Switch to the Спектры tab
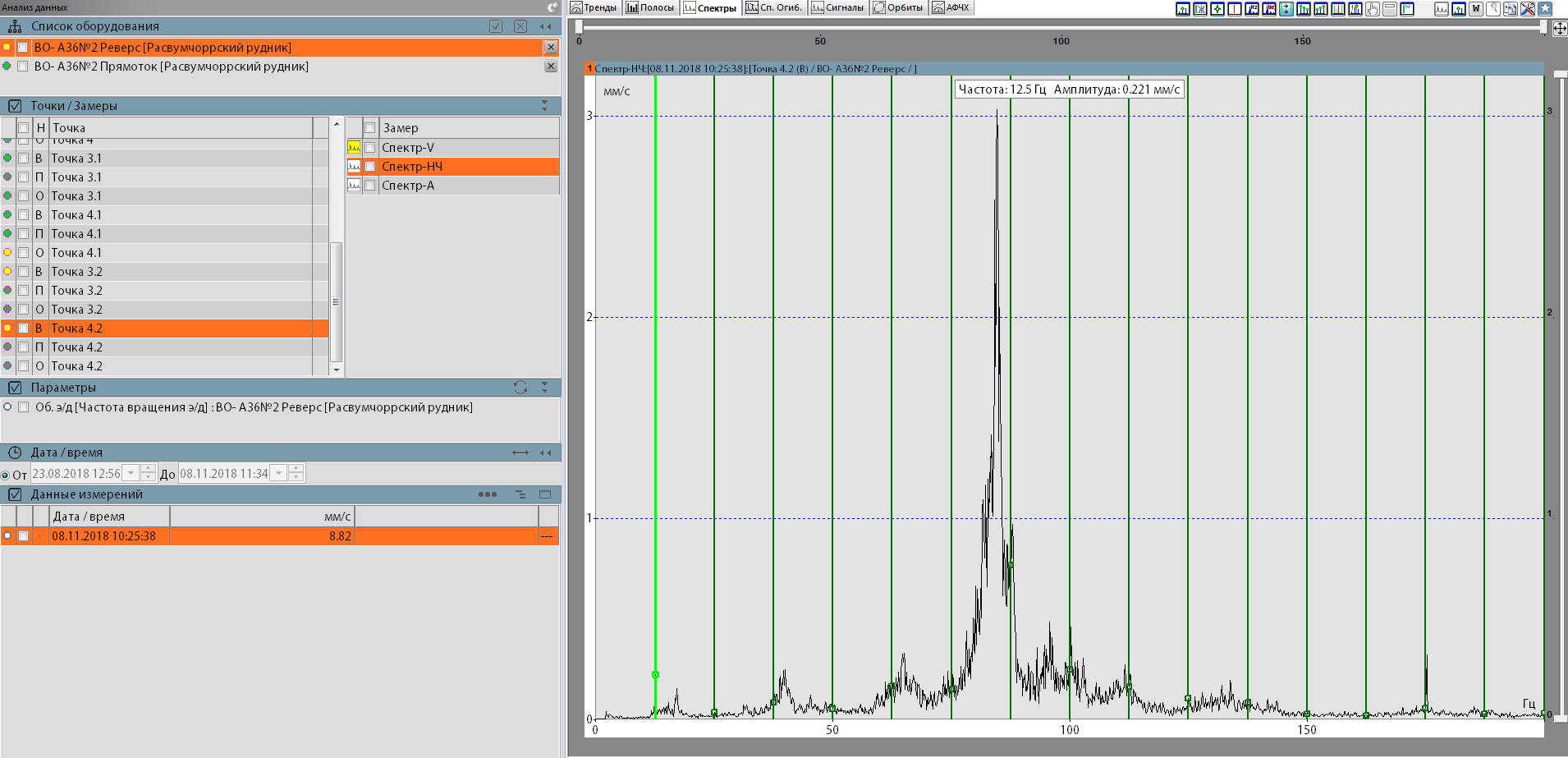The width and height of the screenshot is (1568, 758). [x=710, y=7]
